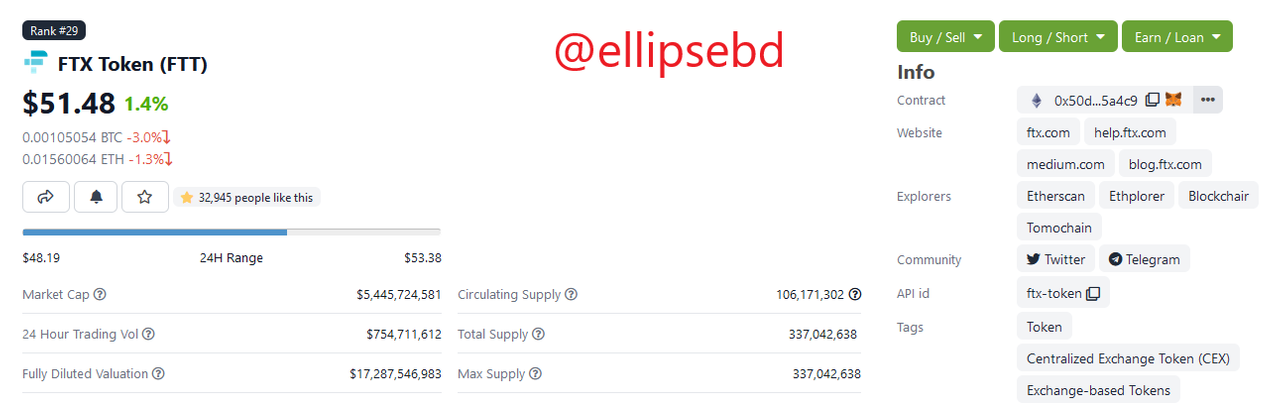Toggle the star favorite button

pos(145,197)
